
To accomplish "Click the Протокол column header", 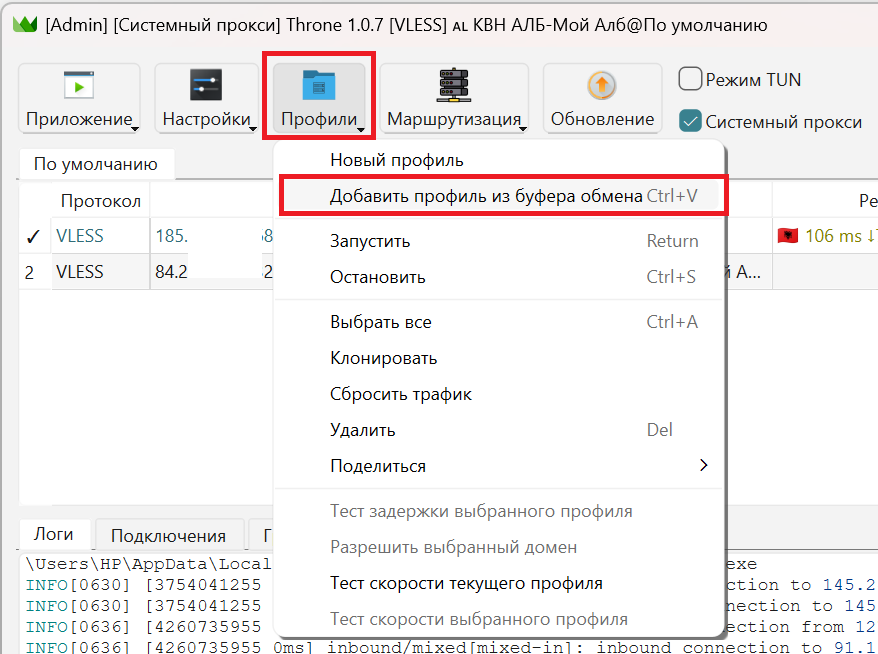I will [100, 201].
